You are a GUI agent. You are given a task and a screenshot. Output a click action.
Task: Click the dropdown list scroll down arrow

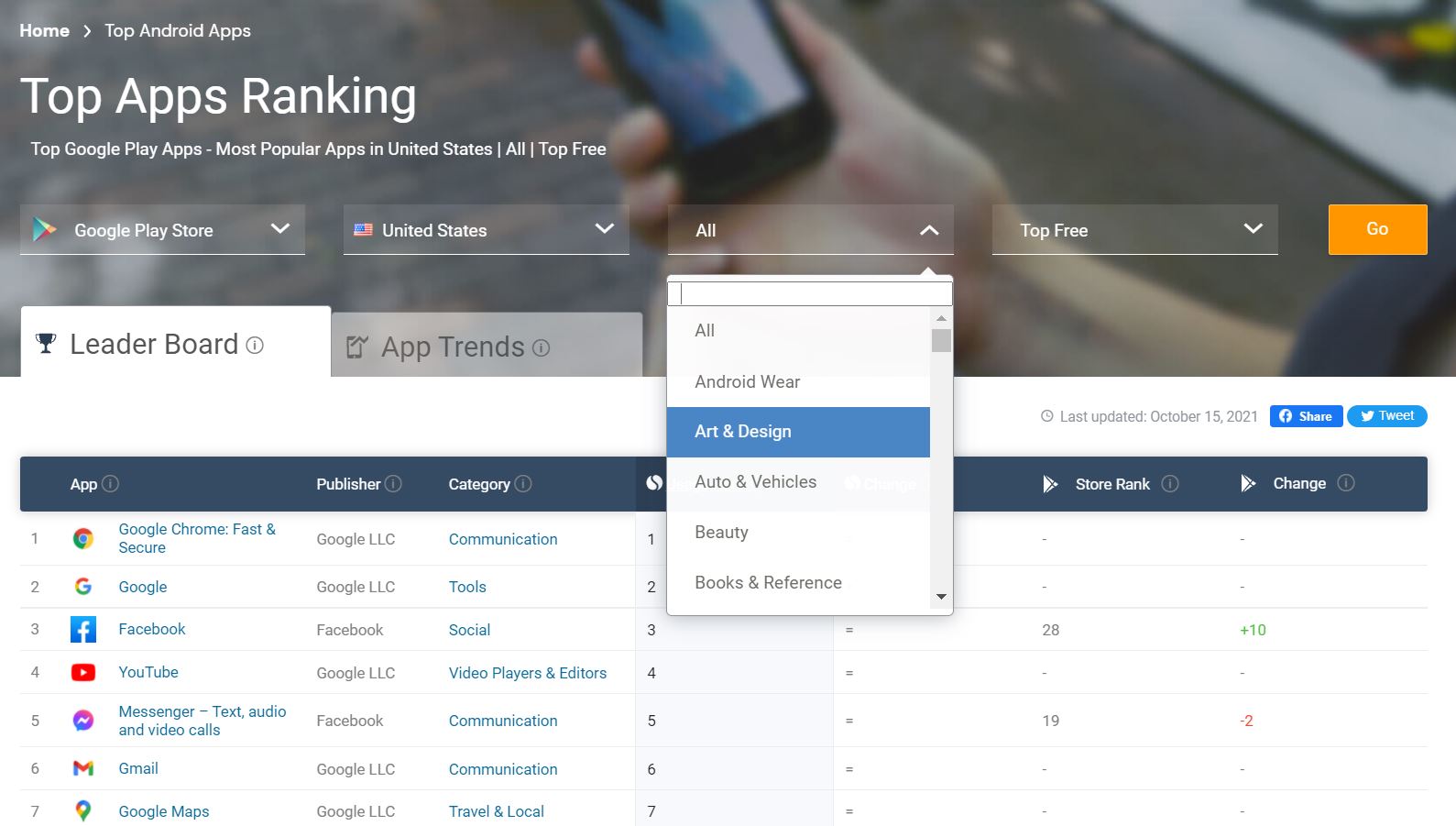941,597
